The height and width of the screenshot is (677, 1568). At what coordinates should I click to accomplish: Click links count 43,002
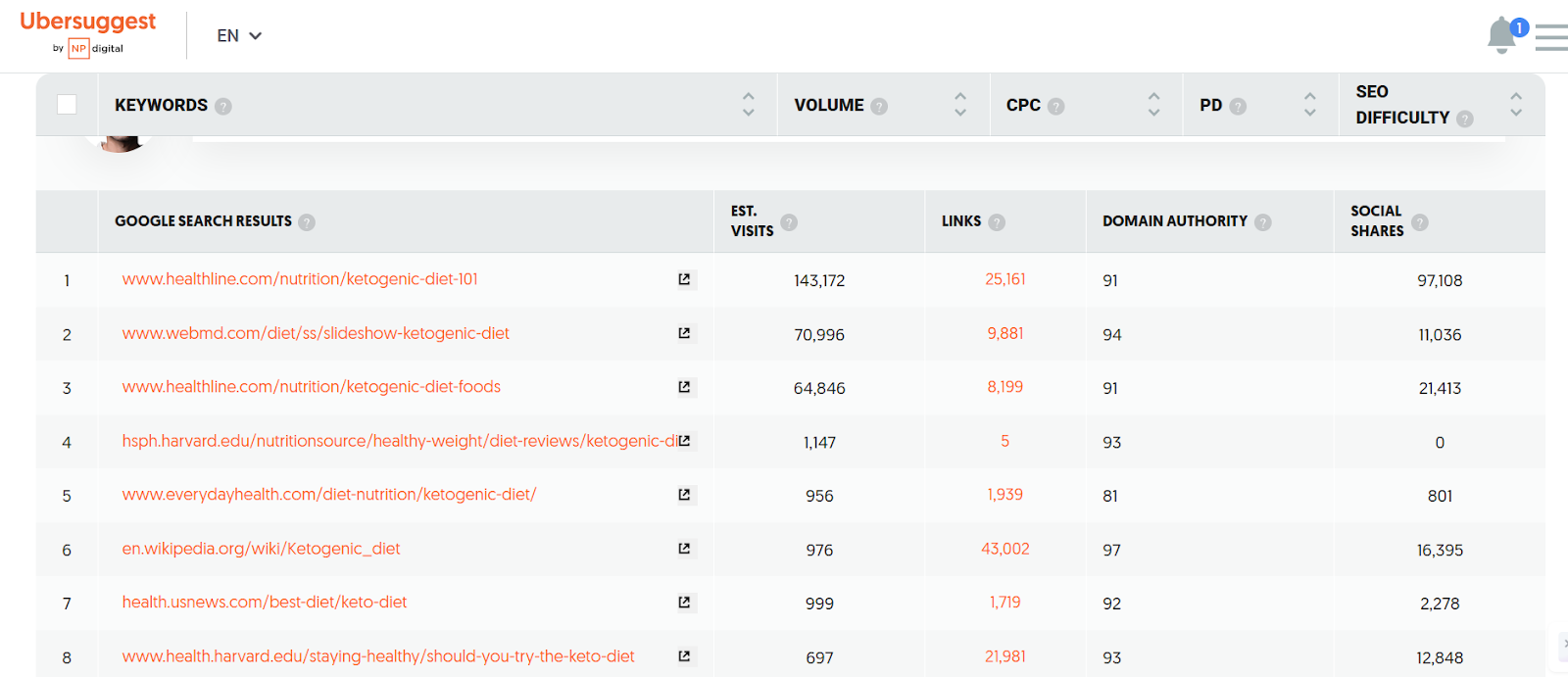pyautogui.click(x=1005, y=549)
